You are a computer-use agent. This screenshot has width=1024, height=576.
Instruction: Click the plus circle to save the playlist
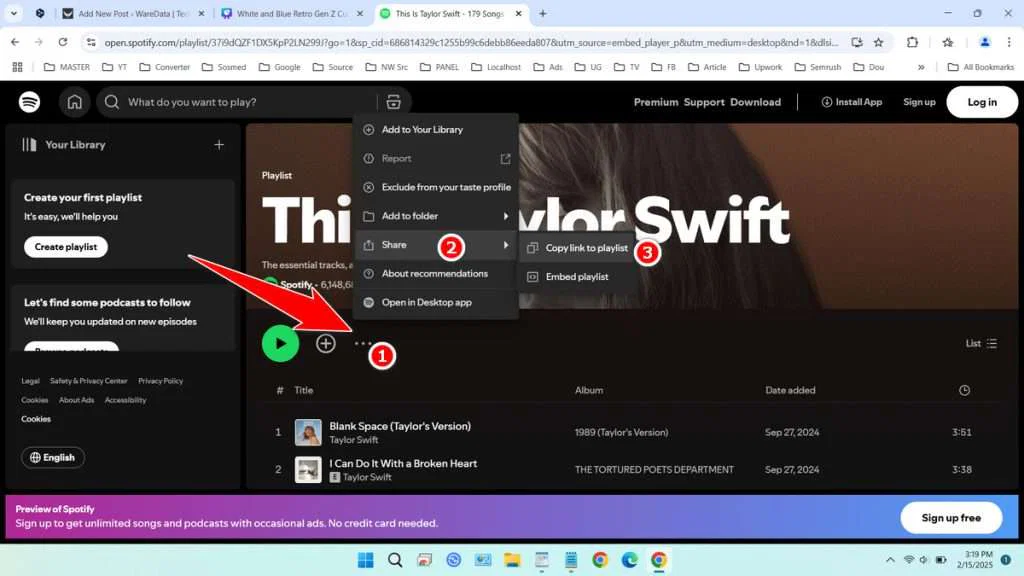tap(325, 343)
